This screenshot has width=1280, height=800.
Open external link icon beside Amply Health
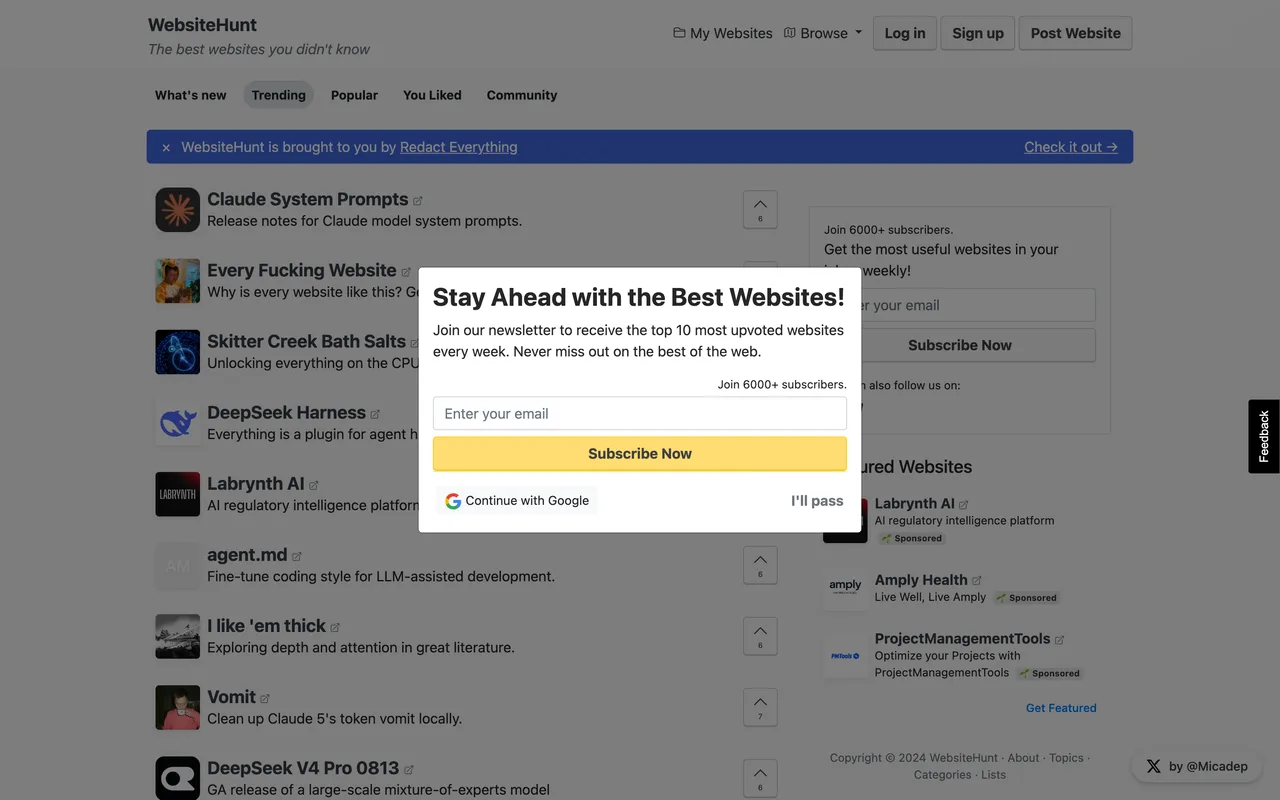click(x=977, y=580)
